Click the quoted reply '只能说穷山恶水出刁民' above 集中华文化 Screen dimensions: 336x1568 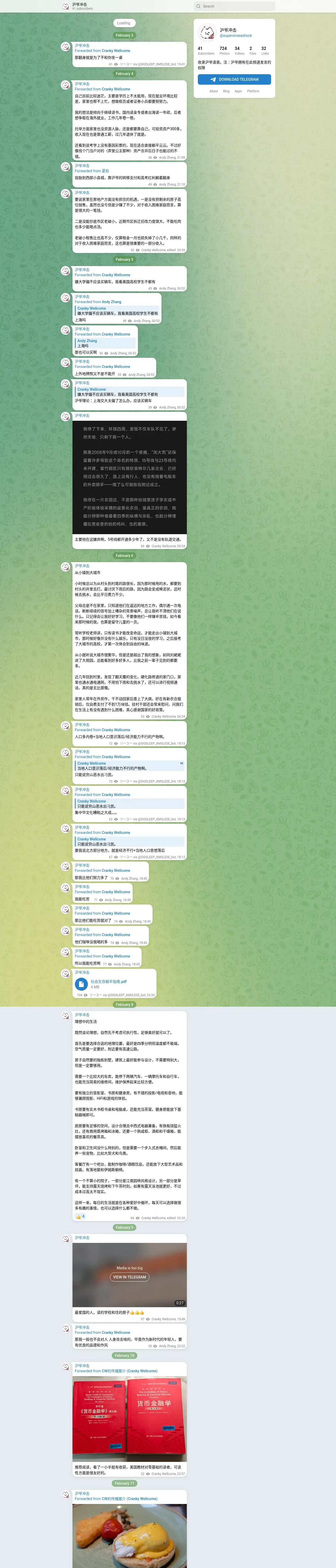click(129, 804)
